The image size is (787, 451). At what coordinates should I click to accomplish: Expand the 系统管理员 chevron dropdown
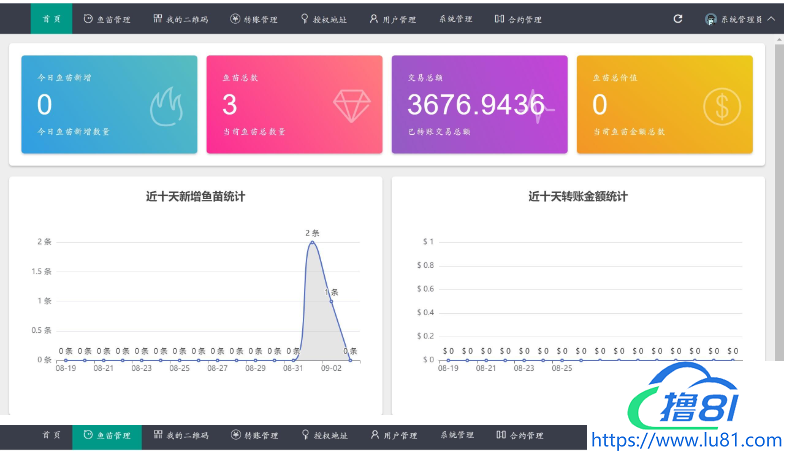(x=771, y=19)
